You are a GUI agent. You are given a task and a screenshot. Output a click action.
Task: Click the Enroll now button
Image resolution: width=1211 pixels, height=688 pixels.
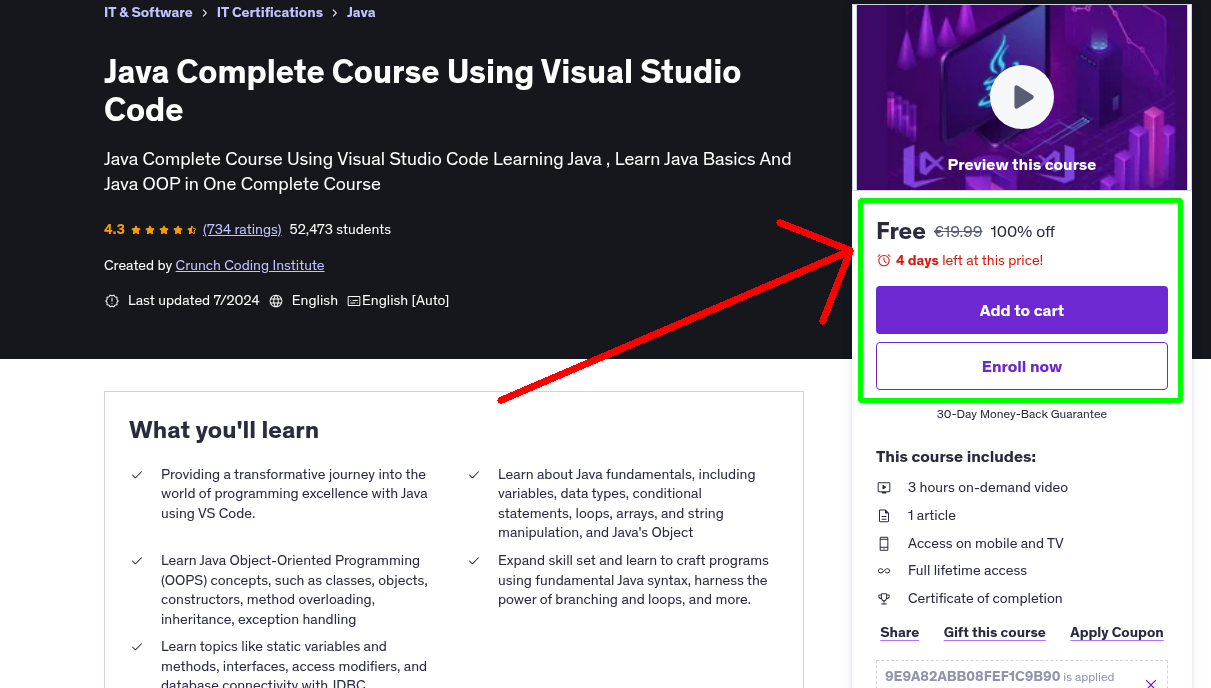1022,366
